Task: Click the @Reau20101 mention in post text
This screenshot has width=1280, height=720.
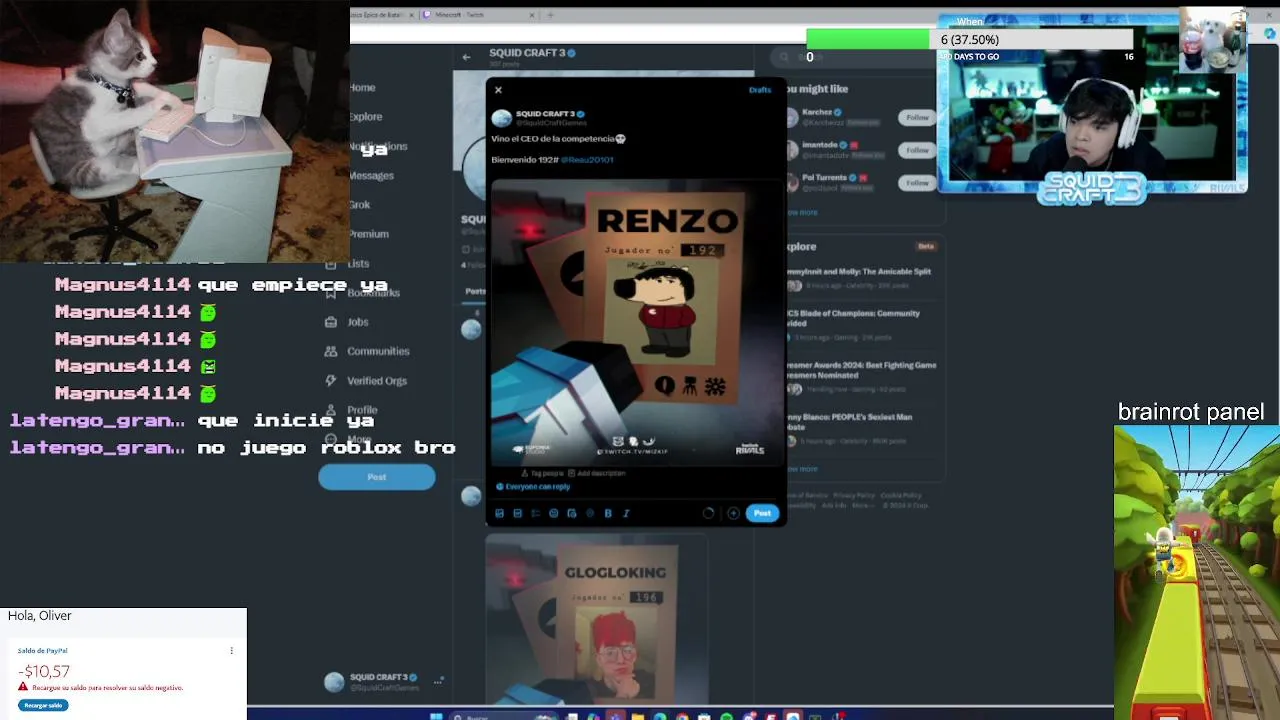Action: pos(587,160)
